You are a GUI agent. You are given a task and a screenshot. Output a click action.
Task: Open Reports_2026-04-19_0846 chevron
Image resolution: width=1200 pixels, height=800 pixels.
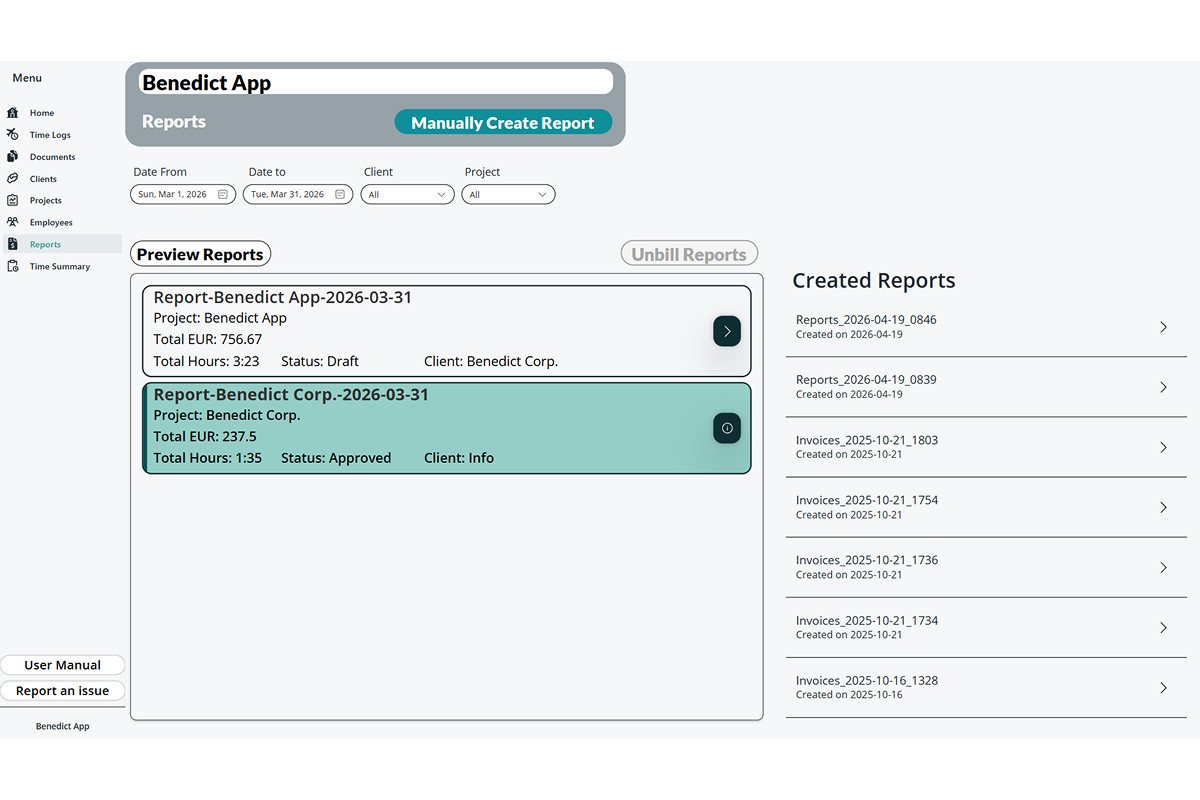click(x=1163, y=327)
